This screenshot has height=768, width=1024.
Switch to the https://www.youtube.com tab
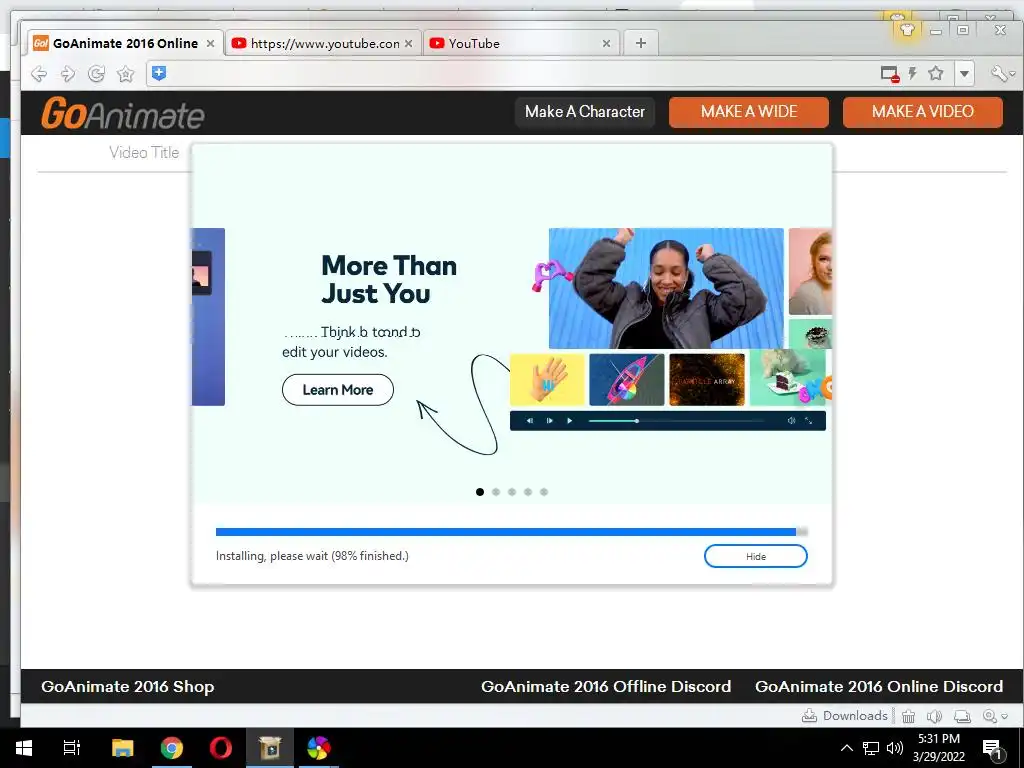point(323,43)
